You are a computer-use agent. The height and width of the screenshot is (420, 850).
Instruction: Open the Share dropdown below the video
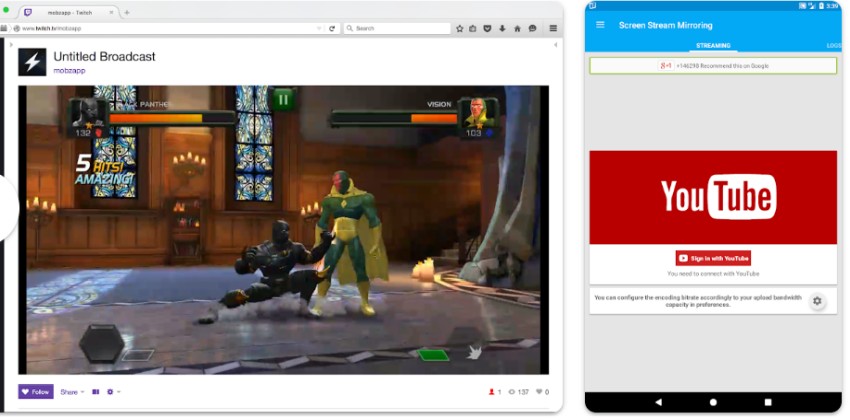click(72, 392)
